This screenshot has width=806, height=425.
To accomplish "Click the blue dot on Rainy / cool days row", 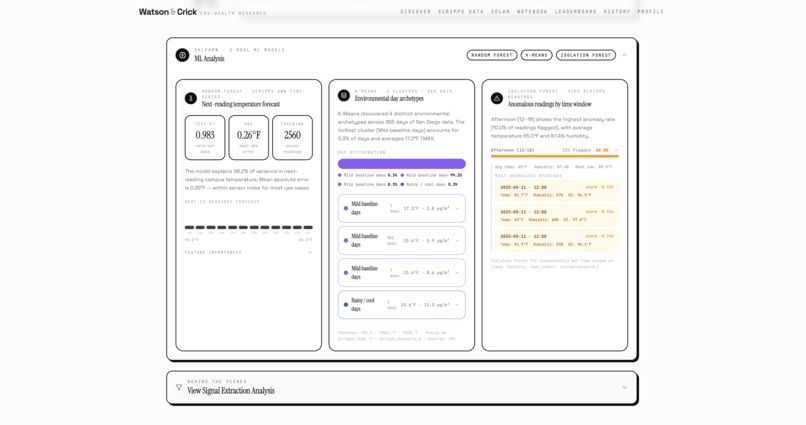I will point(345,305).
